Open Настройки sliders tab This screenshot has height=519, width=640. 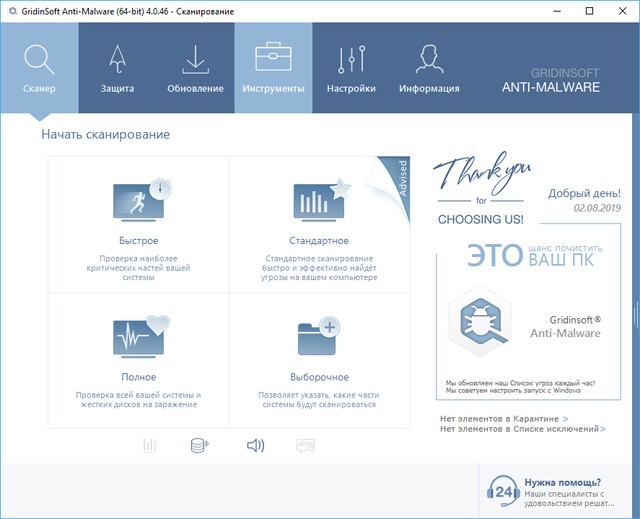click(351, 68)
